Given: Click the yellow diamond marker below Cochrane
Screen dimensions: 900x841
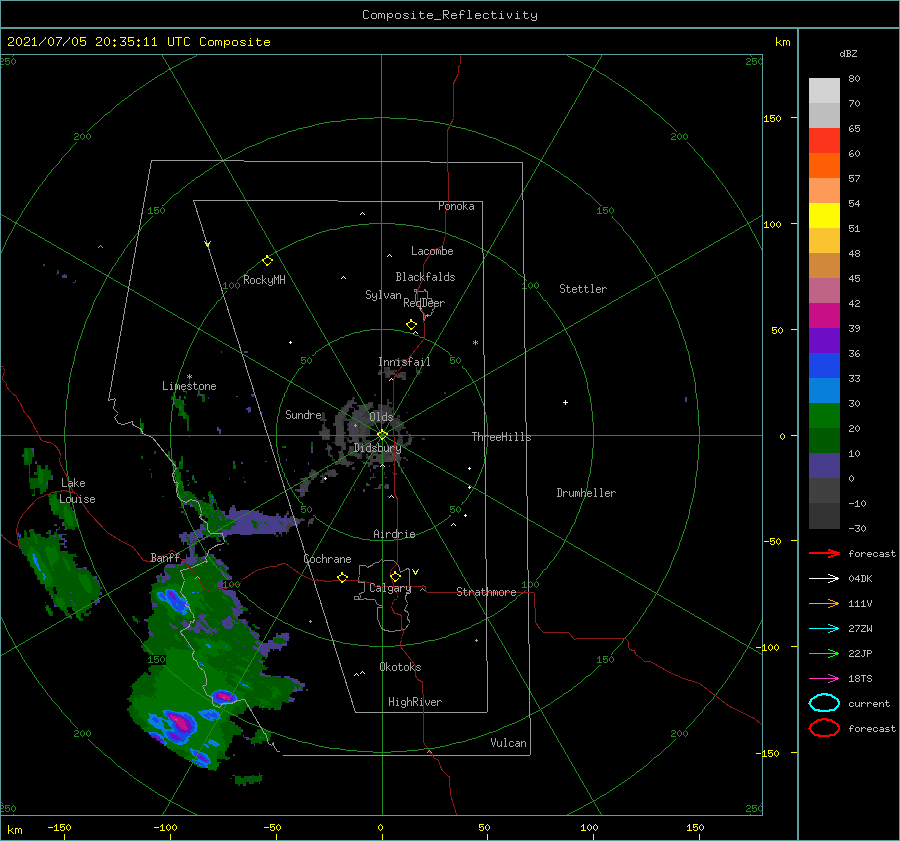Looking at the screenshot, I should coord(343,578).
